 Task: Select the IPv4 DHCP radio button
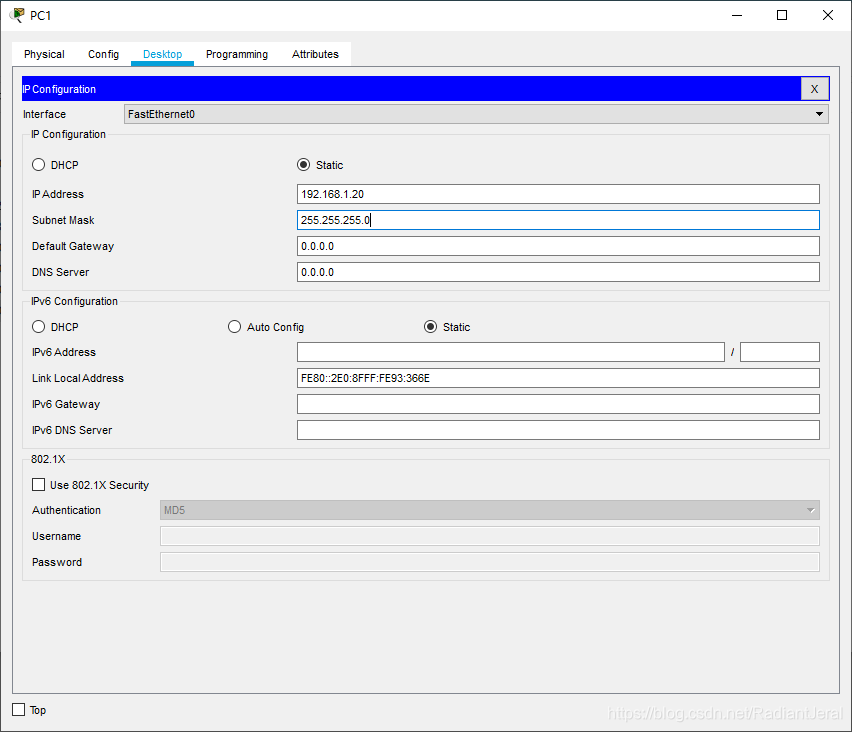click(x=39, y=165)
